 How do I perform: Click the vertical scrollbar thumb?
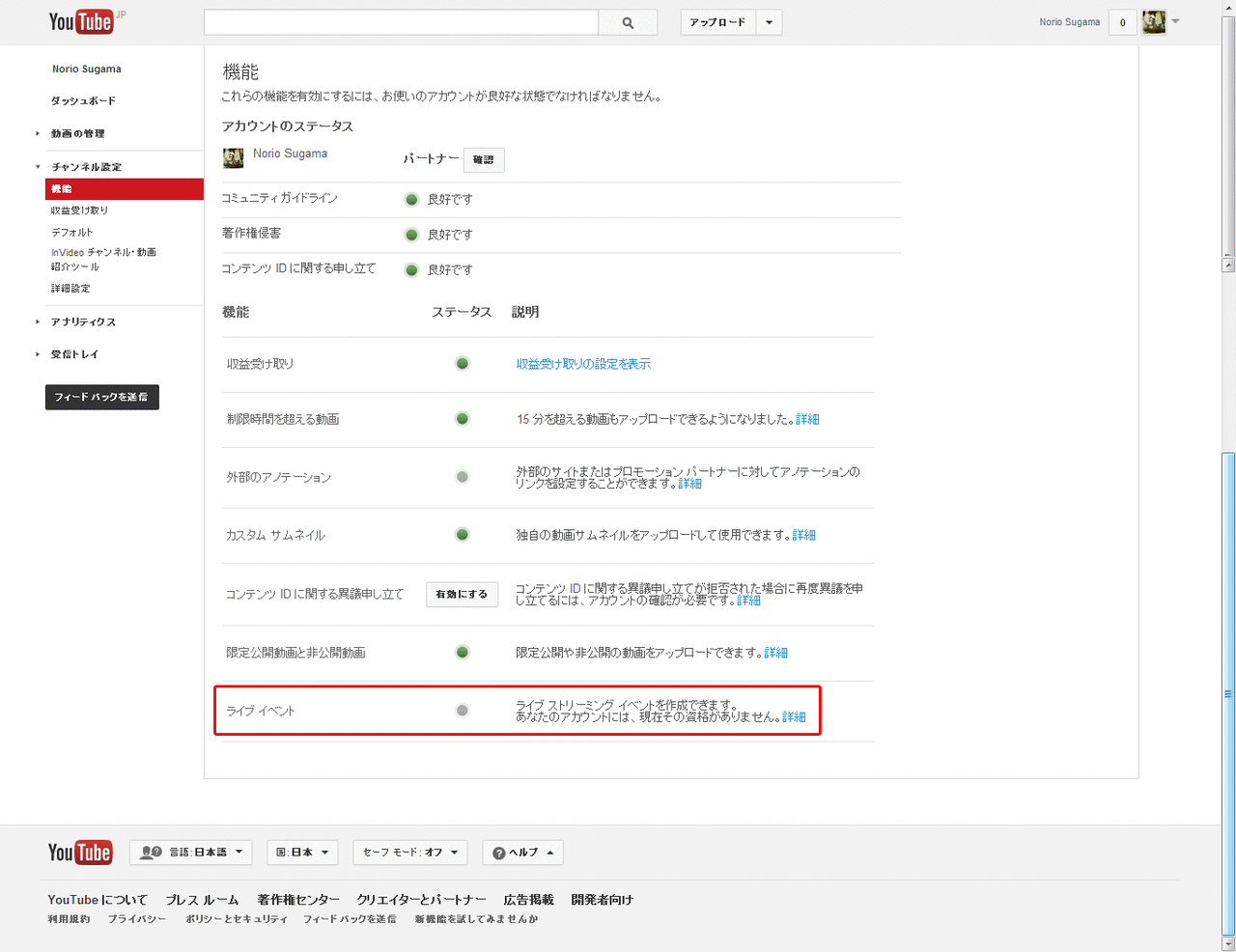pos(1228,694)
